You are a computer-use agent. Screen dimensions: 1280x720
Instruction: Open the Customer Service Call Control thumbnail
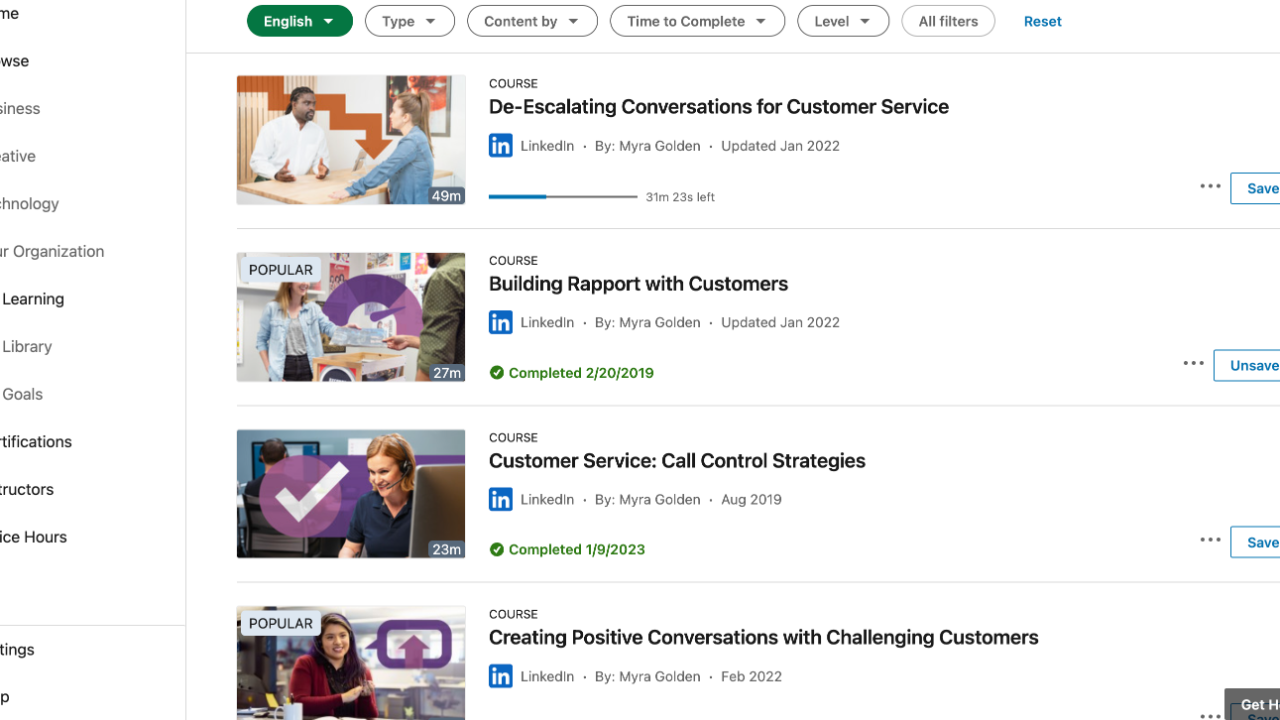pos(351,494)
